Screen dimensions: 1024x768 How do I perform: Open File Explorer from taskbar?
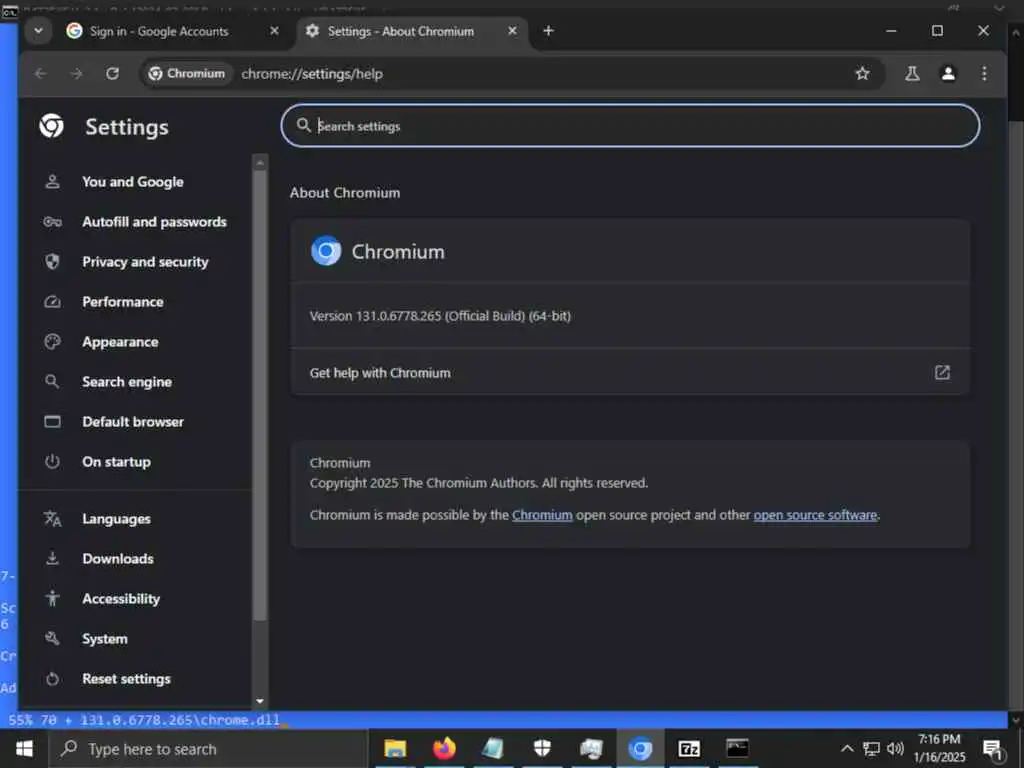pyautogui.click(x=395, y=748)
